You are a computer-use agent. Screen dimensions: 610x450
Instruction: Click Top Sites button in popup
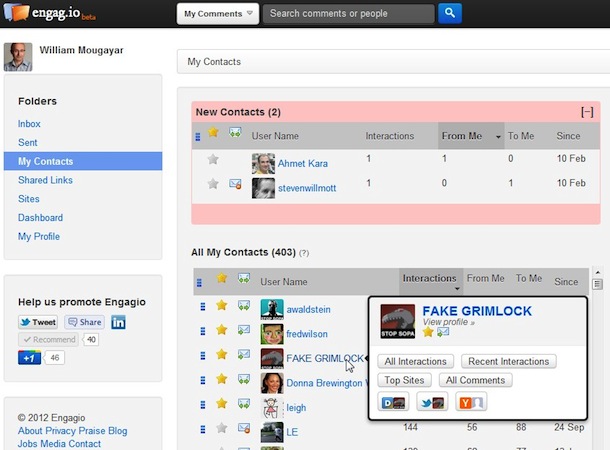pyautogui.click(x=404, y=380)
